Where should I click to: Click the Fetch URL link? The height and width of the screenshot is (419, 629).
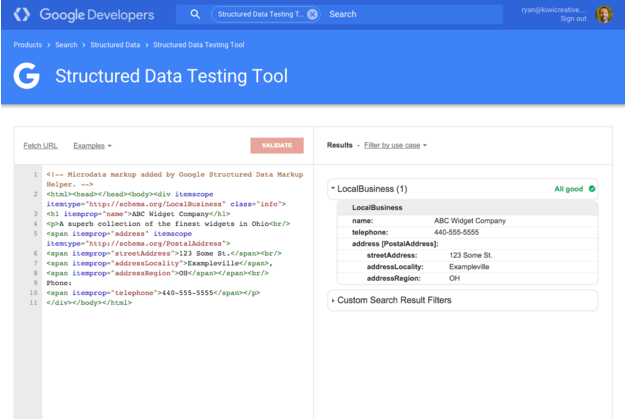[41, 146]
